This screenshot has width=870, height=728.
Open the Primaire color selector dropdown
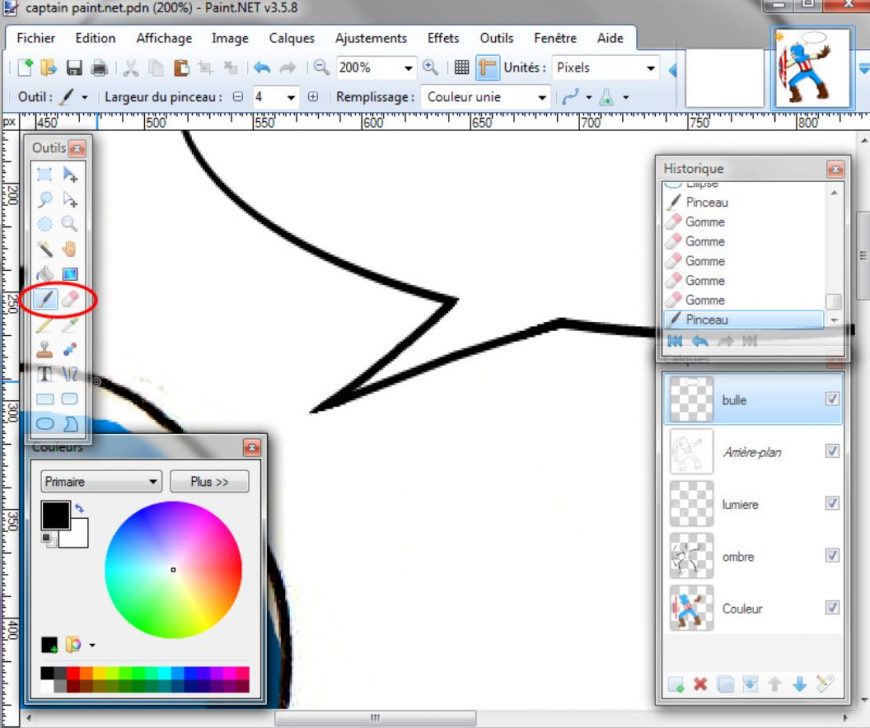[x=153, y=482]
